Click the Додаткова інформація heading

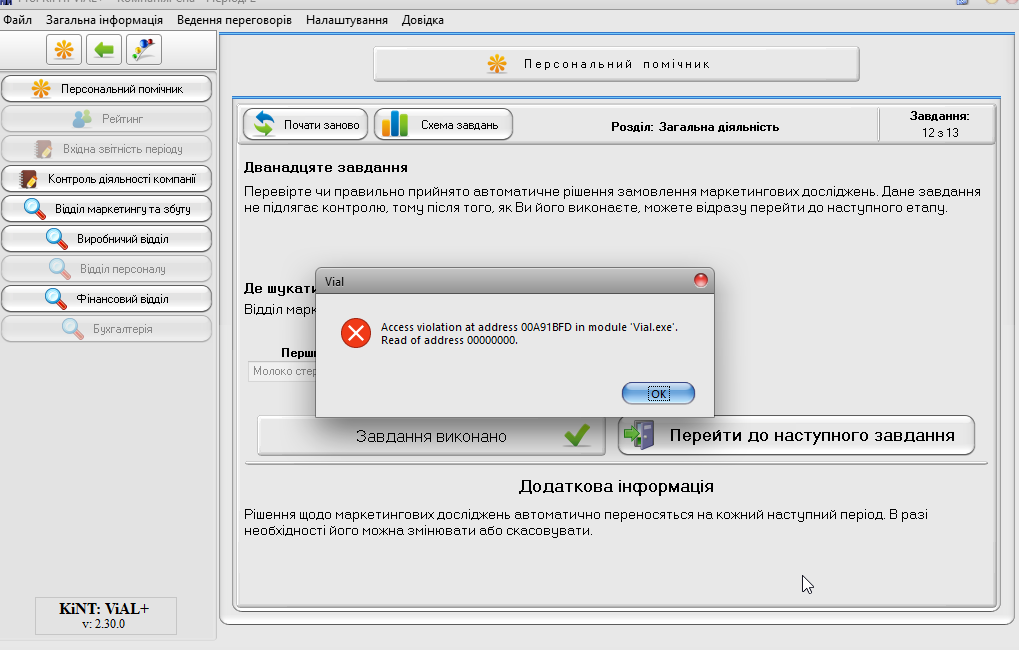pyautogui.click(x=616, y=486)
